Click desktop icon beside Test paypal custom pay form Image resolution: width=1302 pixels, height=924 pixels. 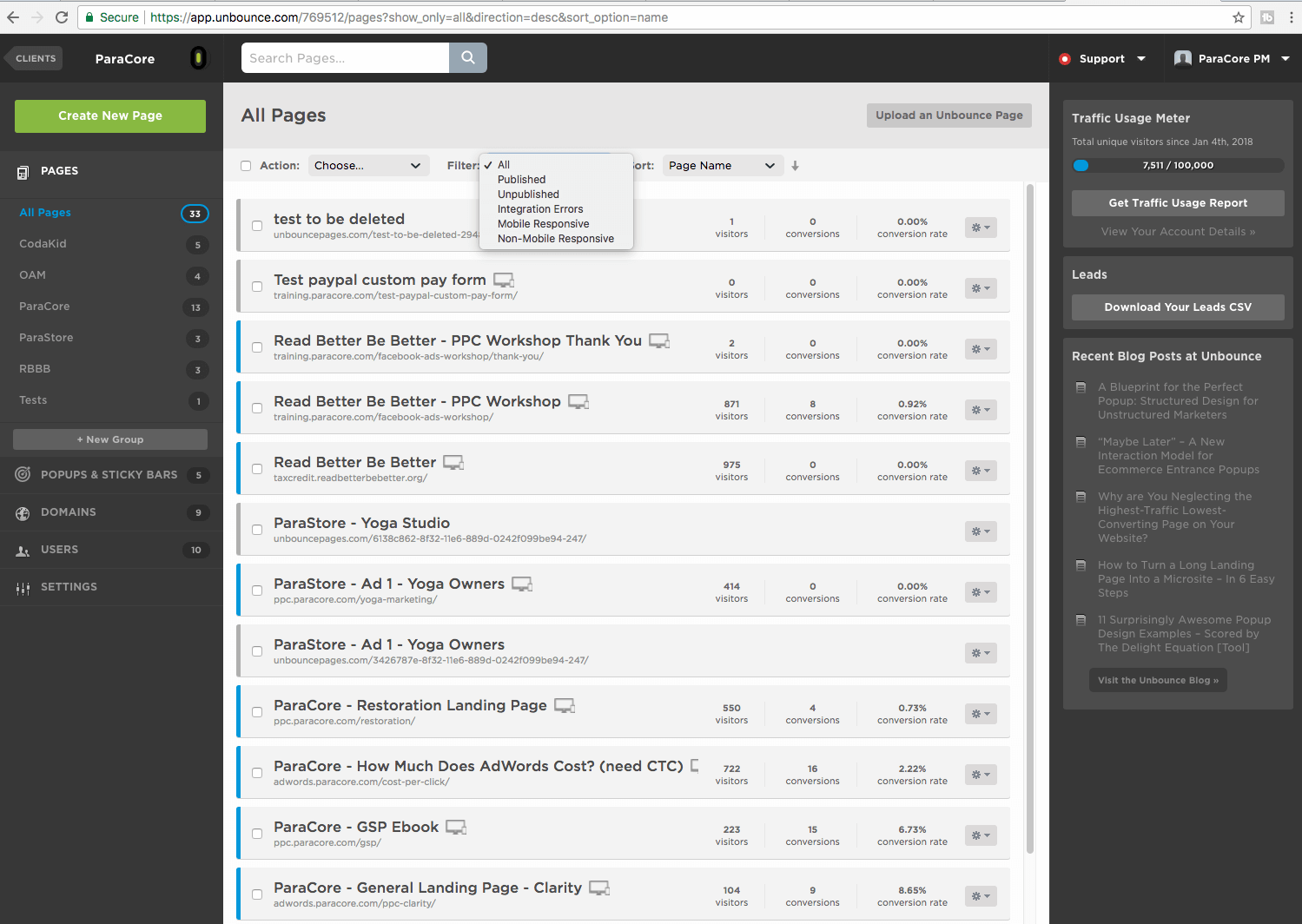click(x=504, y=280)
